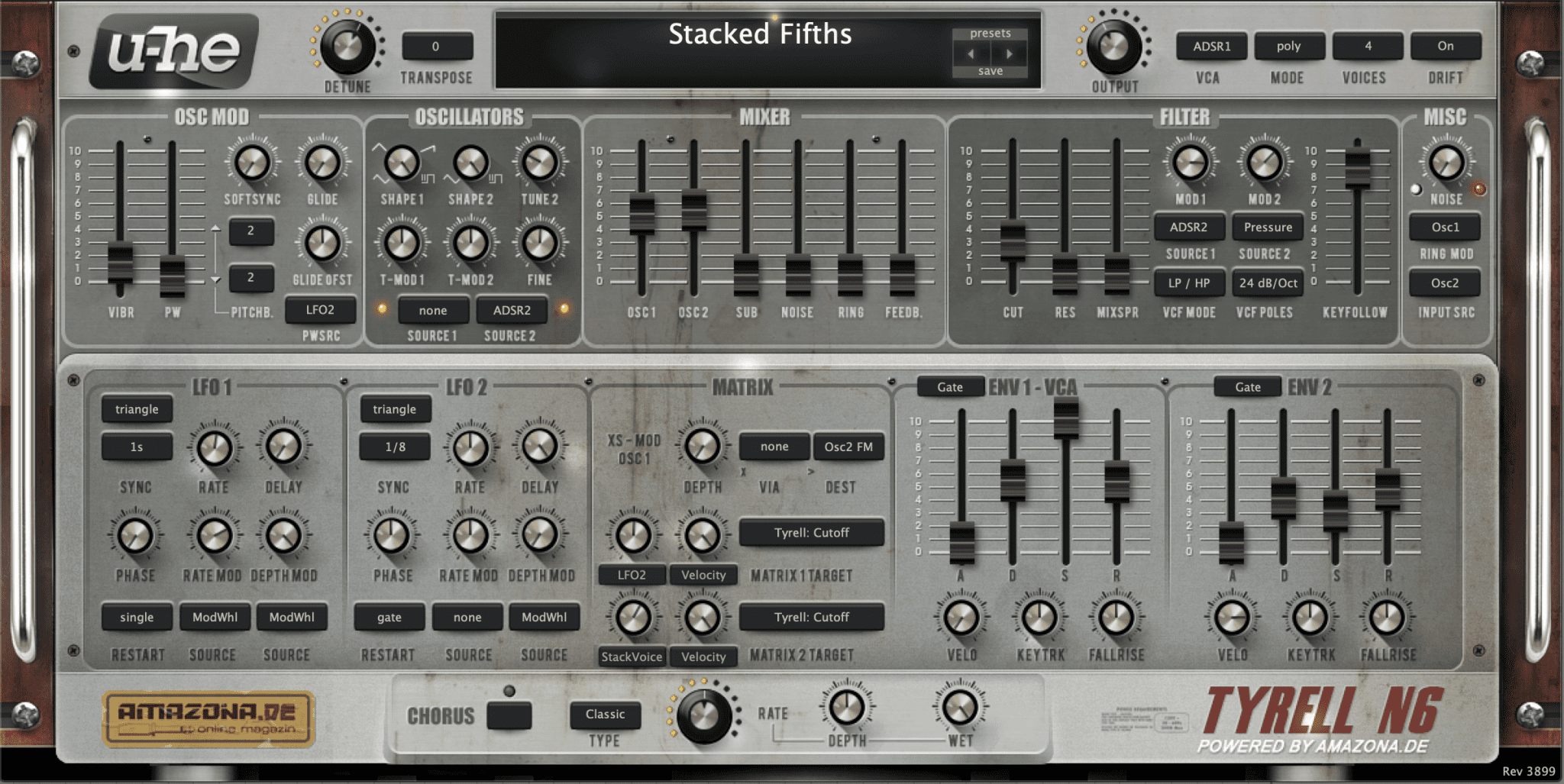Open the poly MODE selector
This screenshot has height=784, width=1564.
(1288, 46)
